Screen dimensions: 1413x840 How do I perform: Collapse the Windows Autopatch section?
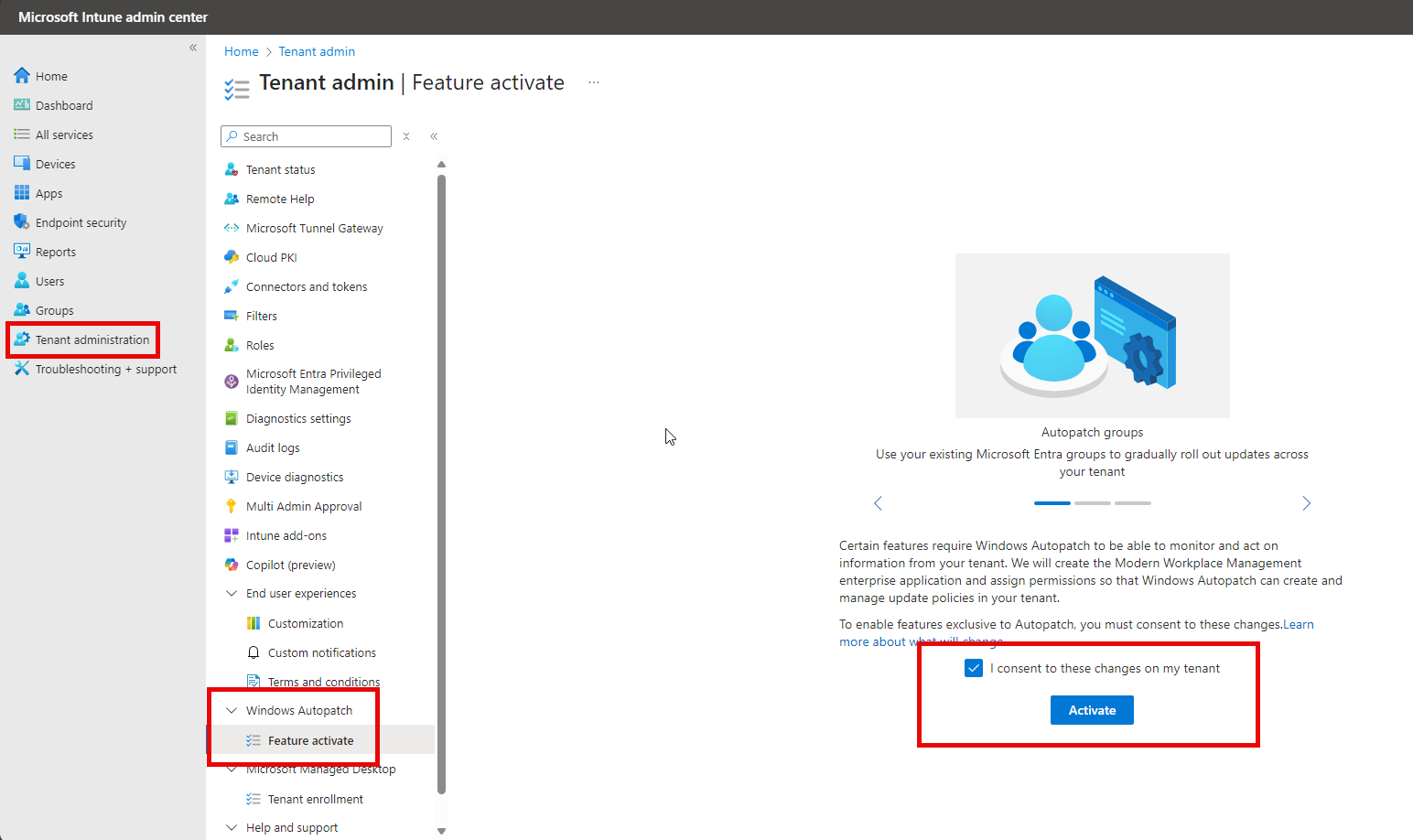click(x=232, y=710)
